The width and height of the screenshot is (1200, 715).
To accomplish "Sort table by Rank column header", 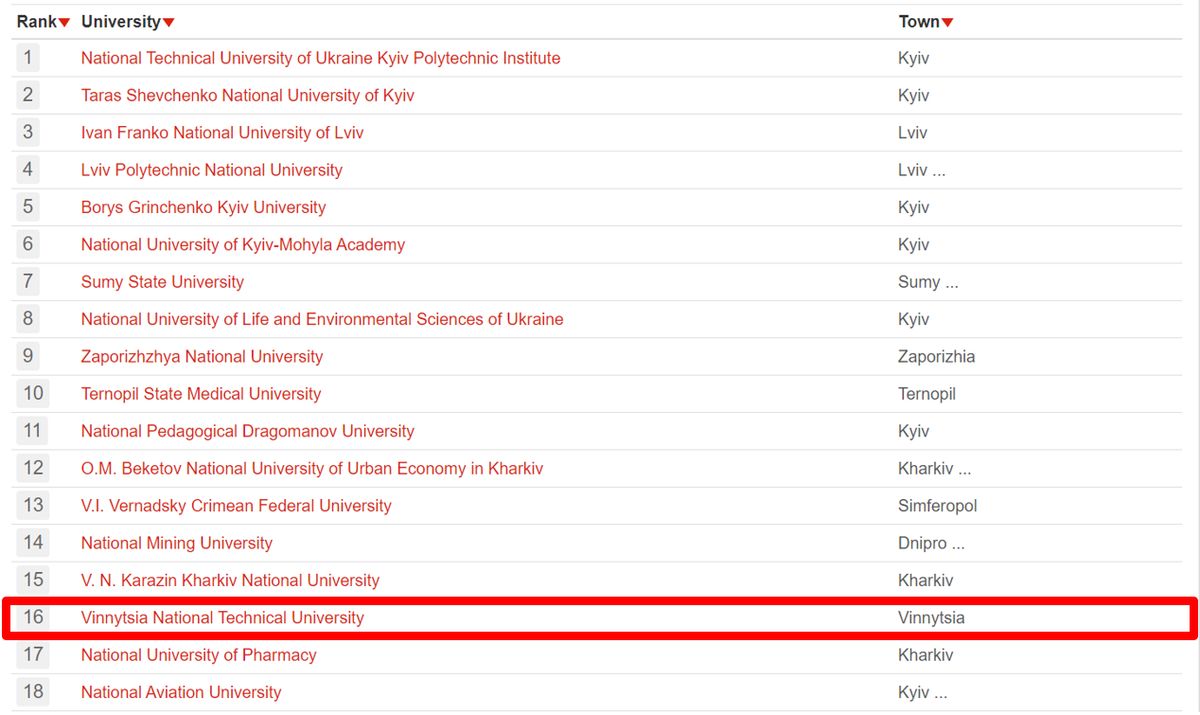I will pyautogui.click(x=43, y=22).
